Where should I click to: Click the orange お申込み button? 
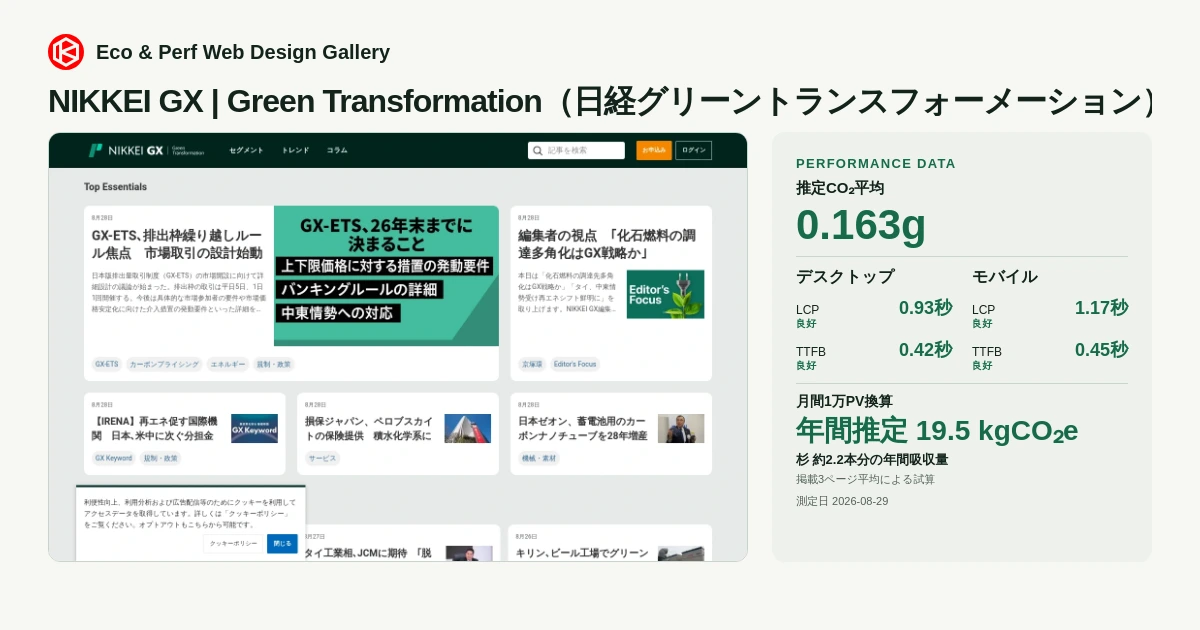point(654,150)
